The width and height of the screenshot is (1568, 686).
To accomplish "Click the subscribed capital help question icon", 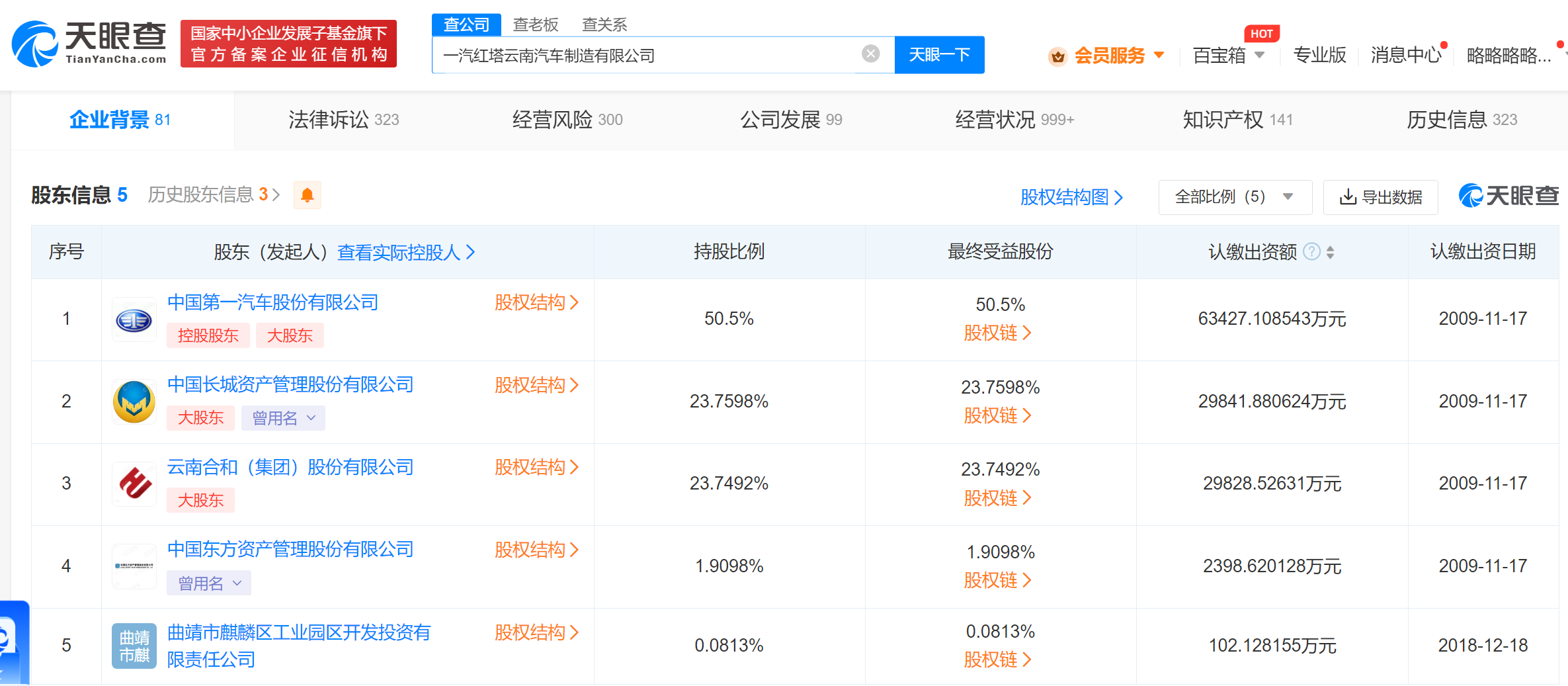I will point(1312,252).
